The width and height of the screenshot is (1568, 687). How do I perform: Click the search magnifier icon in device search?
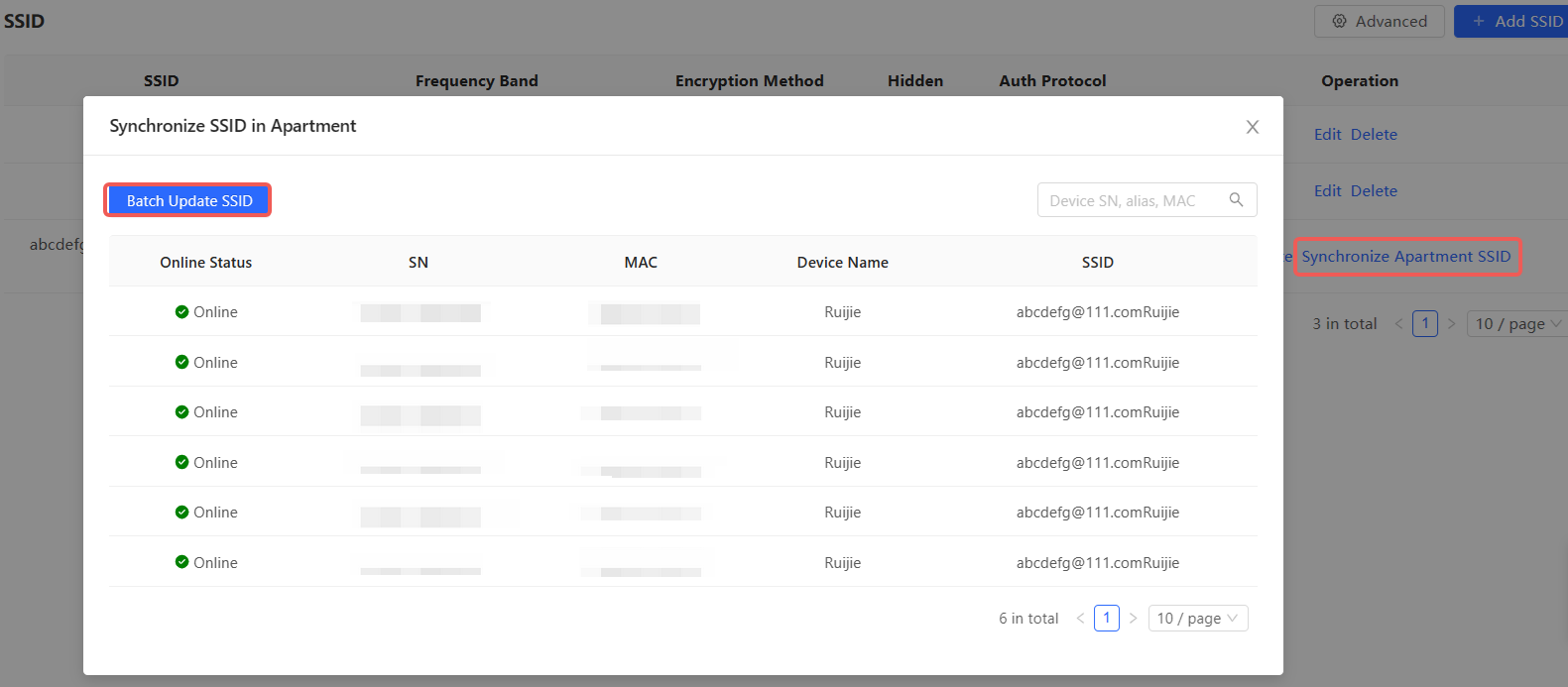1236,199
